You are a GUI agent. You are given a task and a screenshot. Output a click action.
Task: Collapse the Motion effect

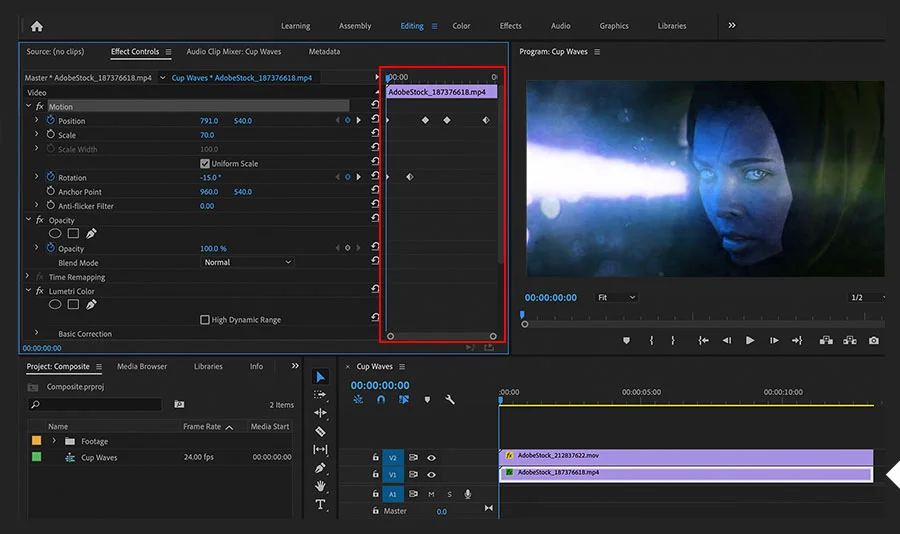point(28,106)
